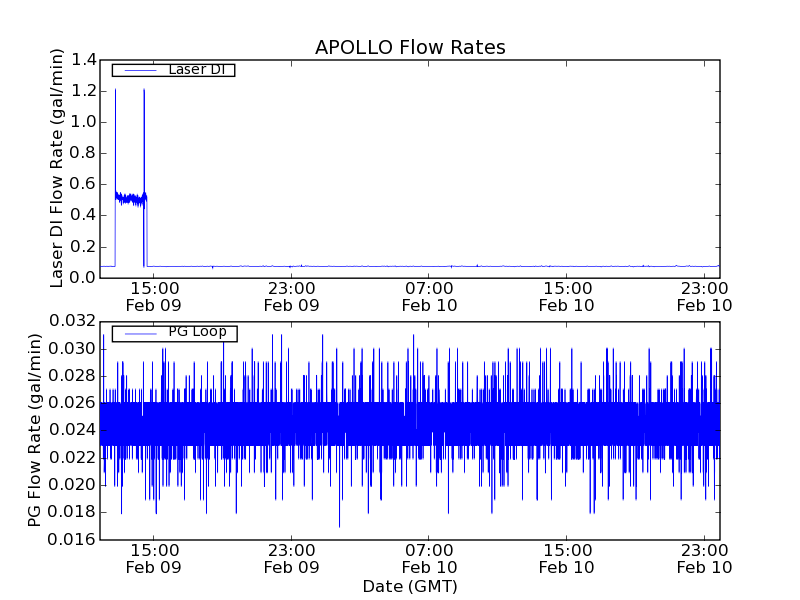Viewport: 800px width, 600px height.
Task: Click top chart 23:00 Feb 09 label
Action: pos(291,297)
